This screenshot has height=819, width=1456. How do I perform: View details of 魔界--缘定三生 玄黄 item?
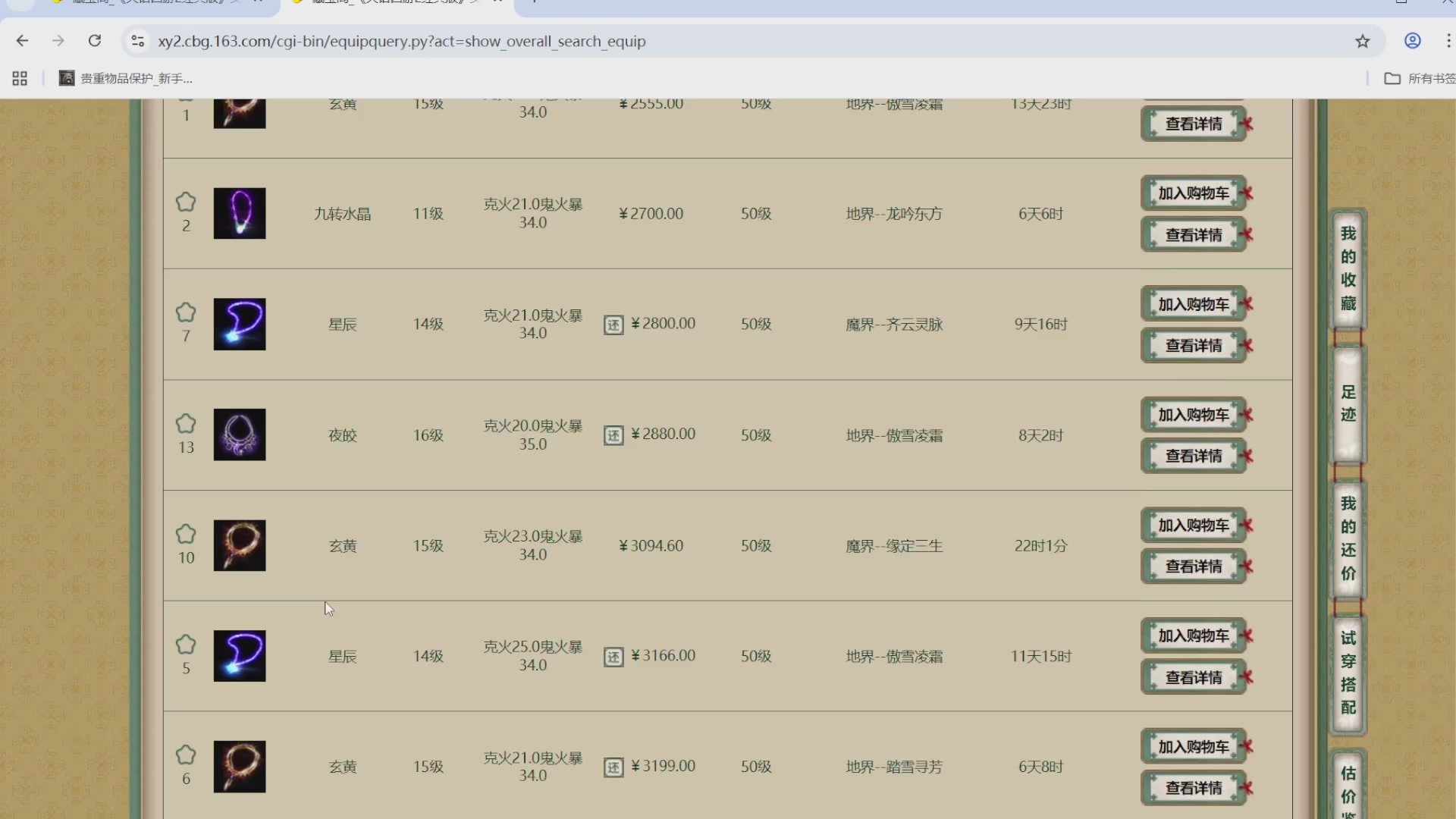coord(1193,566)
